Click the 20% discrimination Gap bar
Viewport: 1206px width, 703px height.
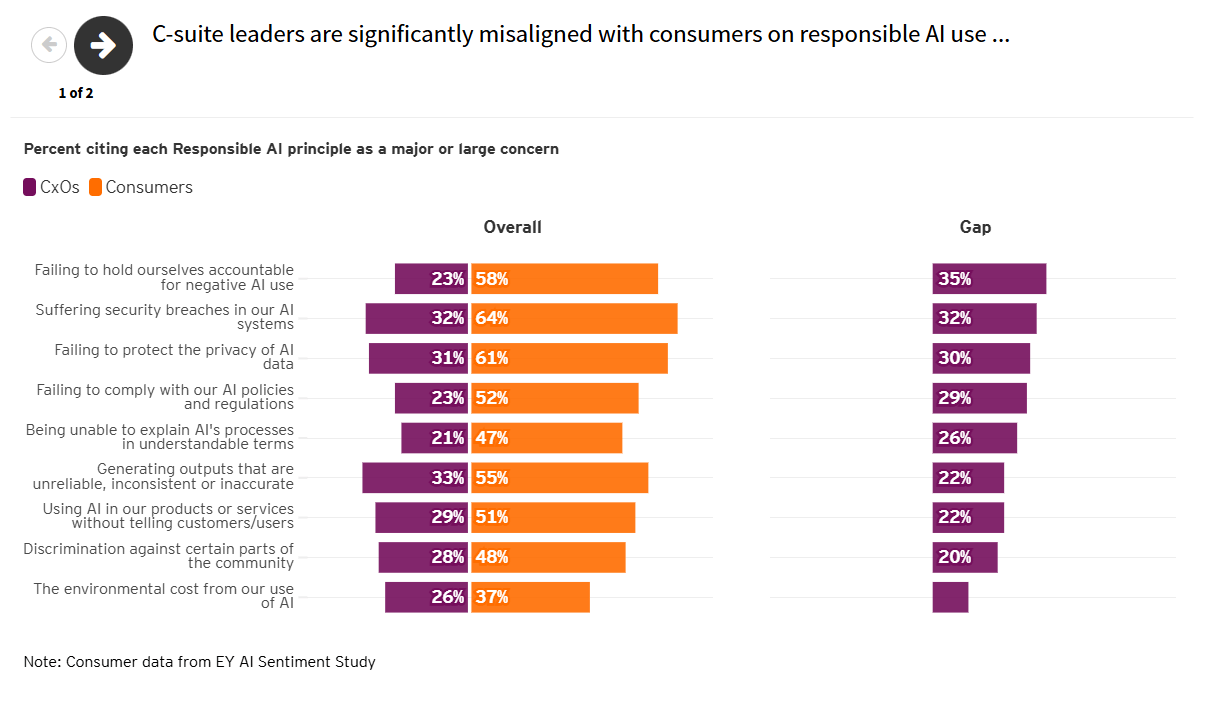pyautogui.click(x=965, y=557)
